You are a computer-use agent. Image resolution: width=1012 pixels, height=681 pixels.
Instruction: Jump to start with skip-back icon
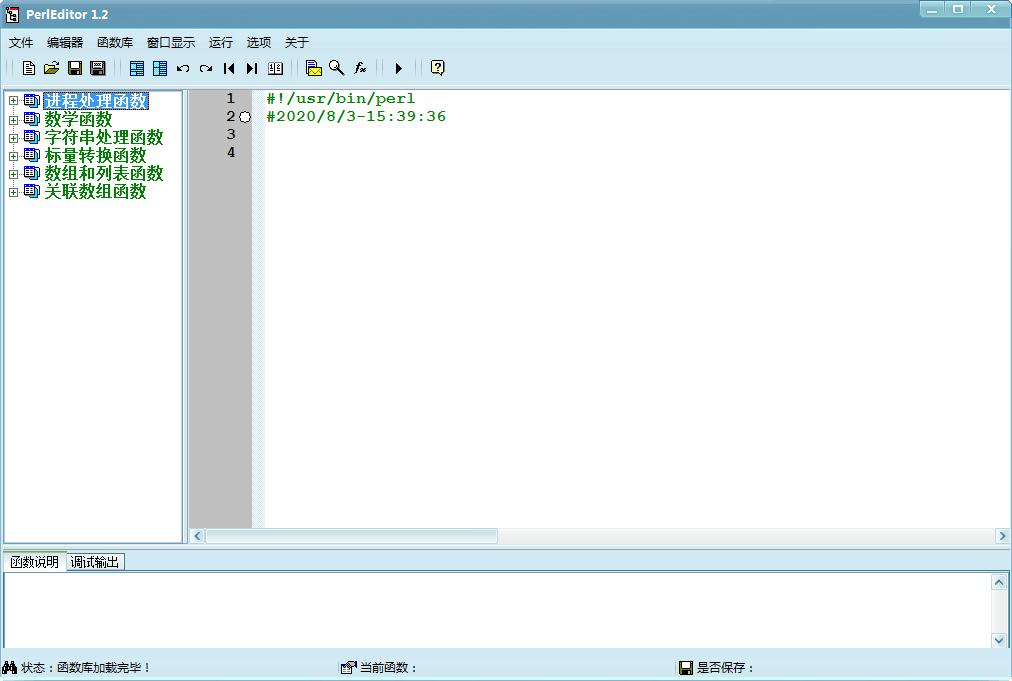229,68
